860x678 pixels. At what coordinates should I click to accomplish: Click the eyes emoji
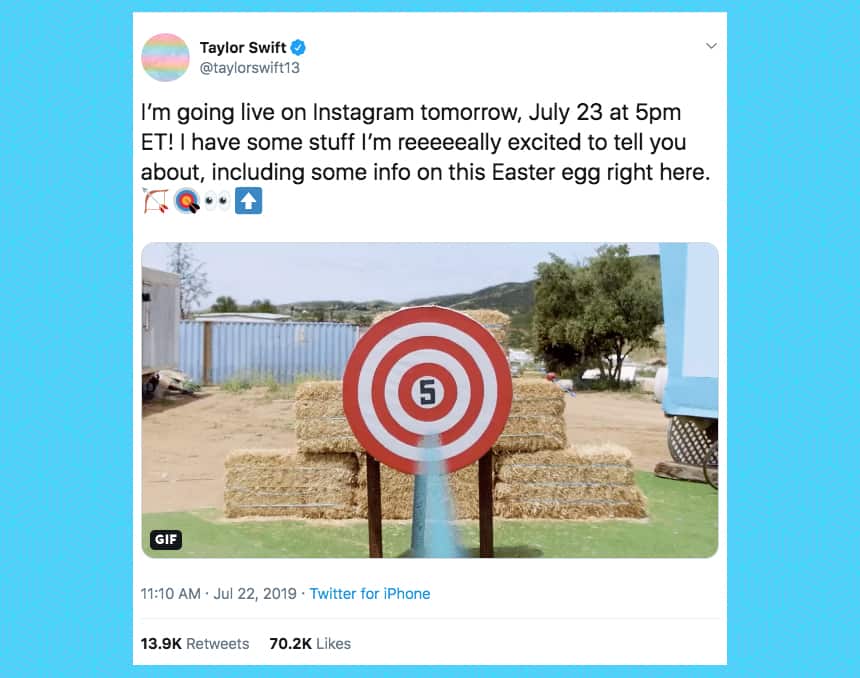(216, 201)
